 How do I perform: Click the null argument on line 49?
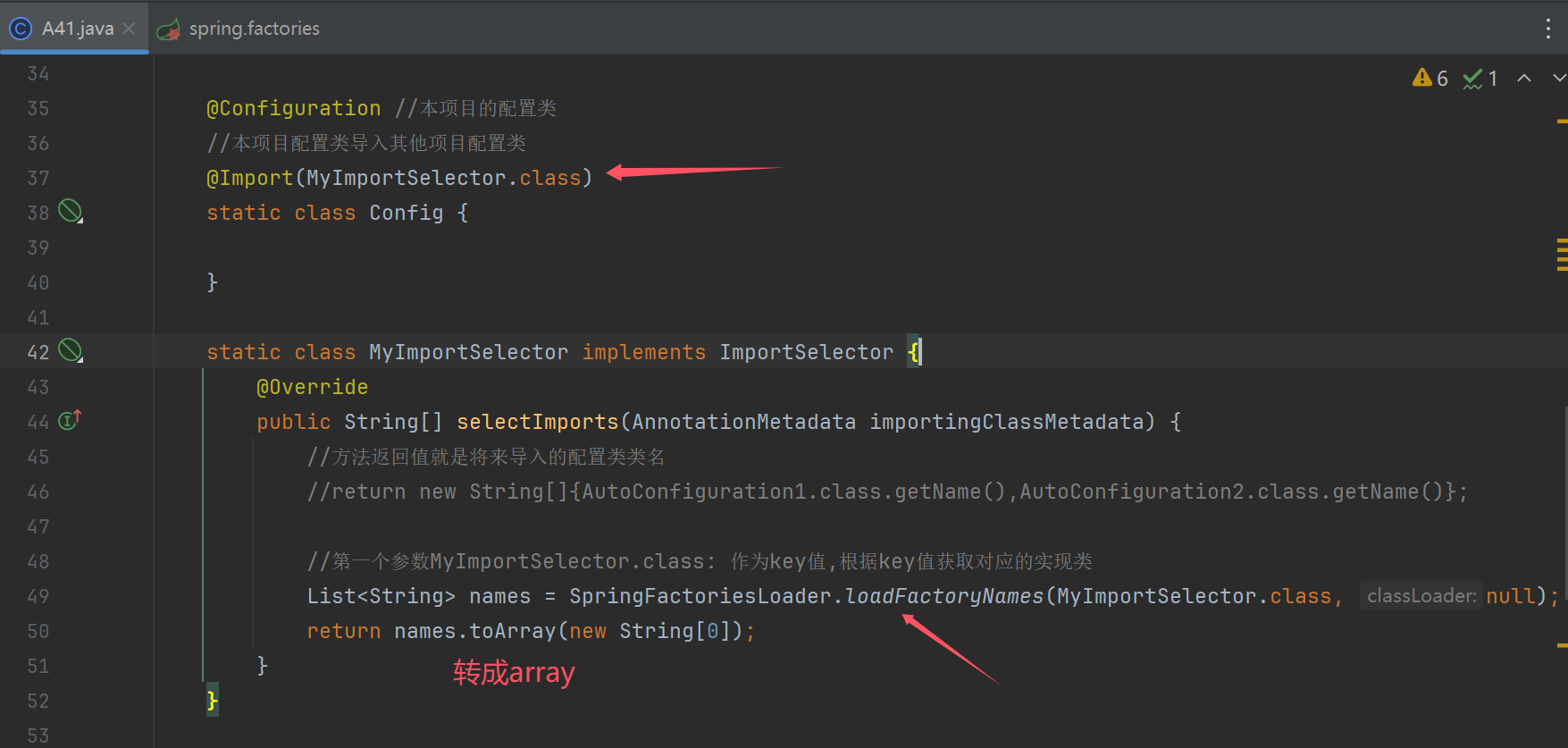[x=1511, y=596]
